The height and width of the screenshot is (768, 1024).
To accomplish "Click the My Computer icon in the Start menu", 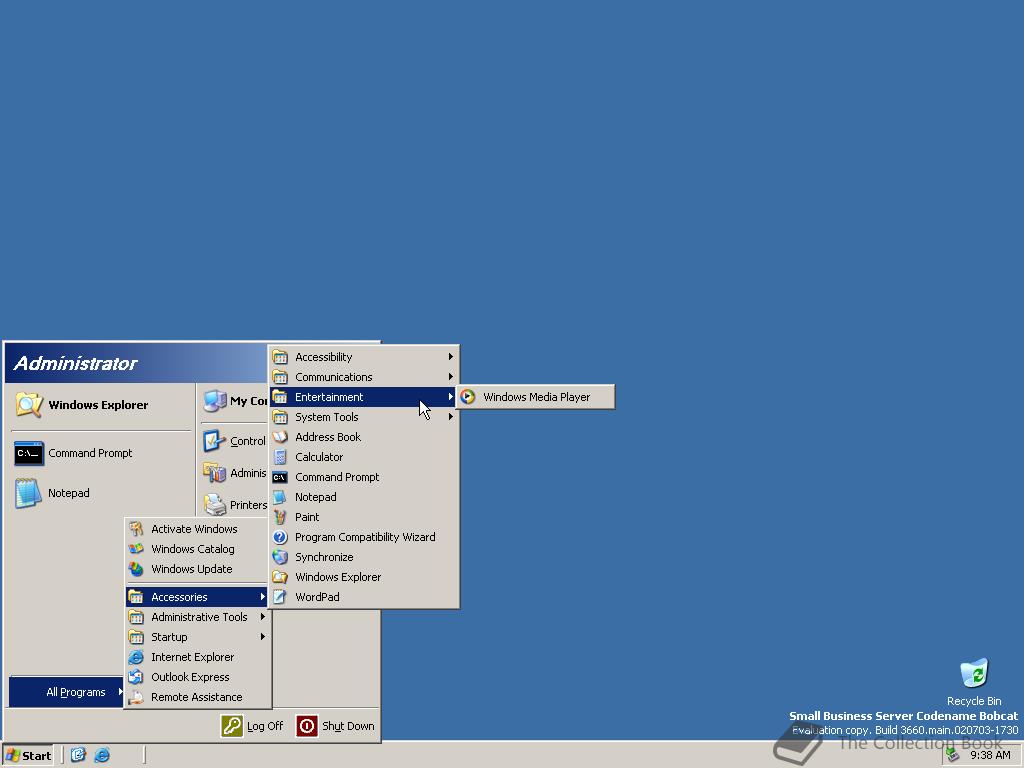I will coord(215,401).
